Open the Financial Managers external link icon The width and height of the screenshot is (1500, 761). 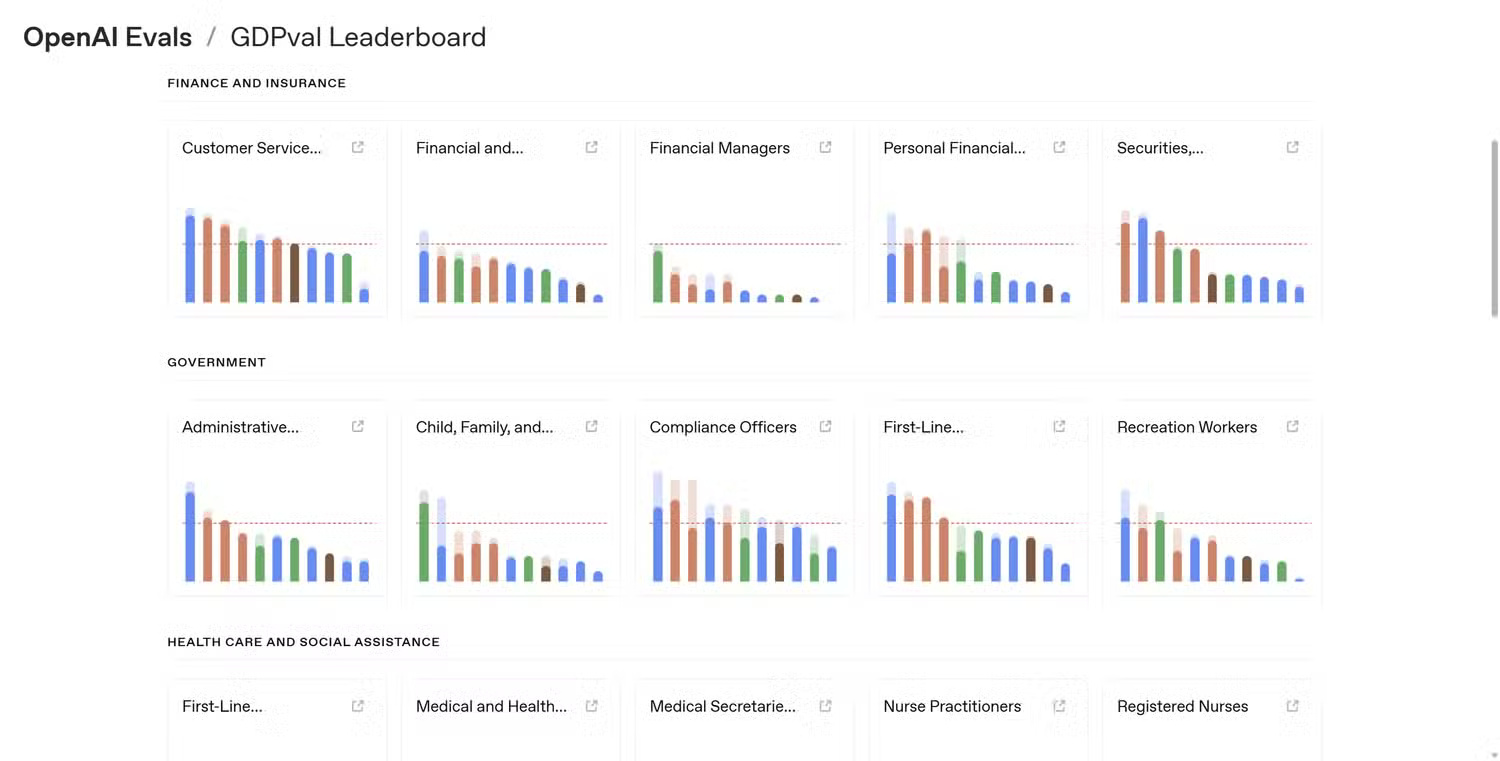pyautogui.click(x=825, y=146)
